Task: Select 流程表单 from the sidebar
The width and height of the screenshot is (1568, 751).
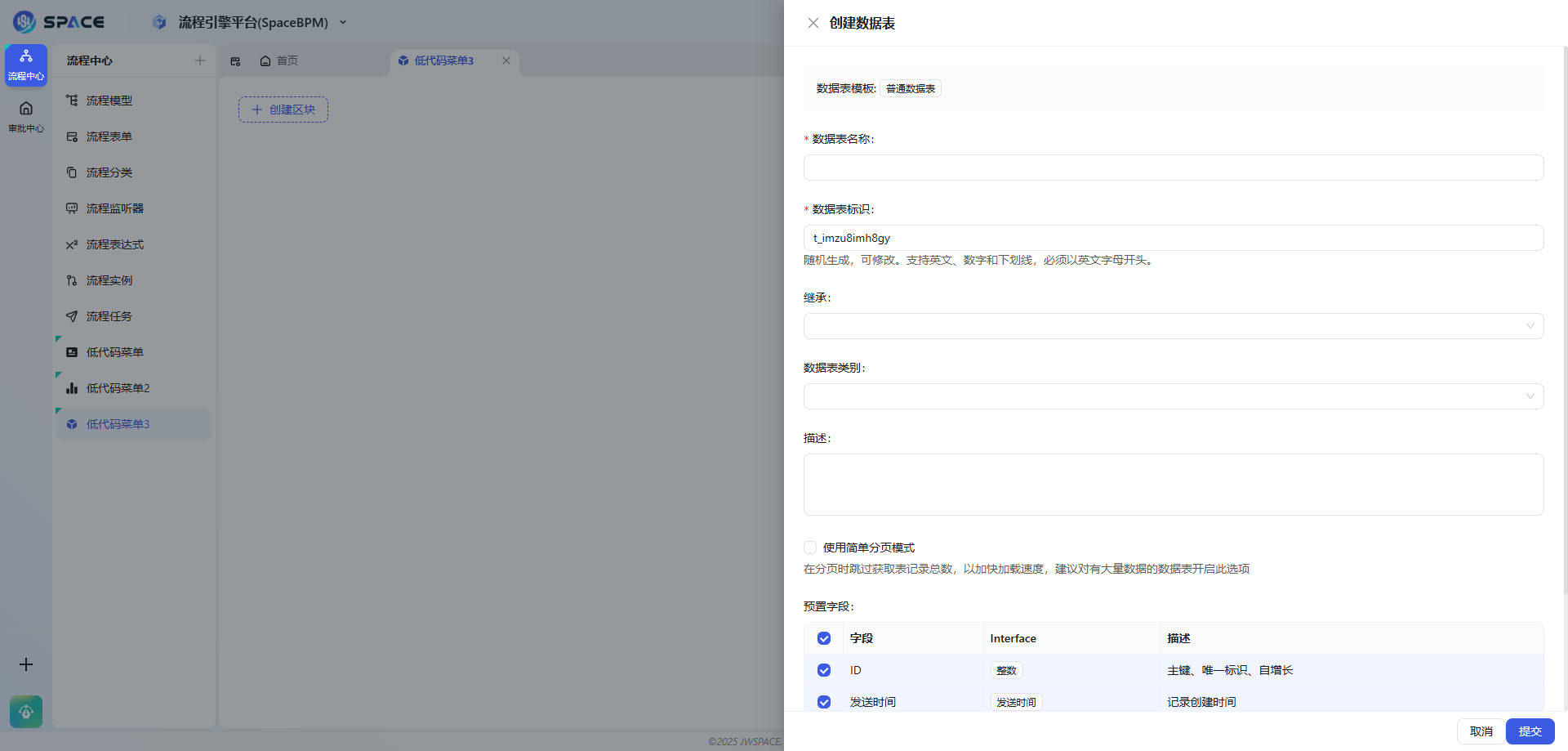Action: (x=109, y=136)
